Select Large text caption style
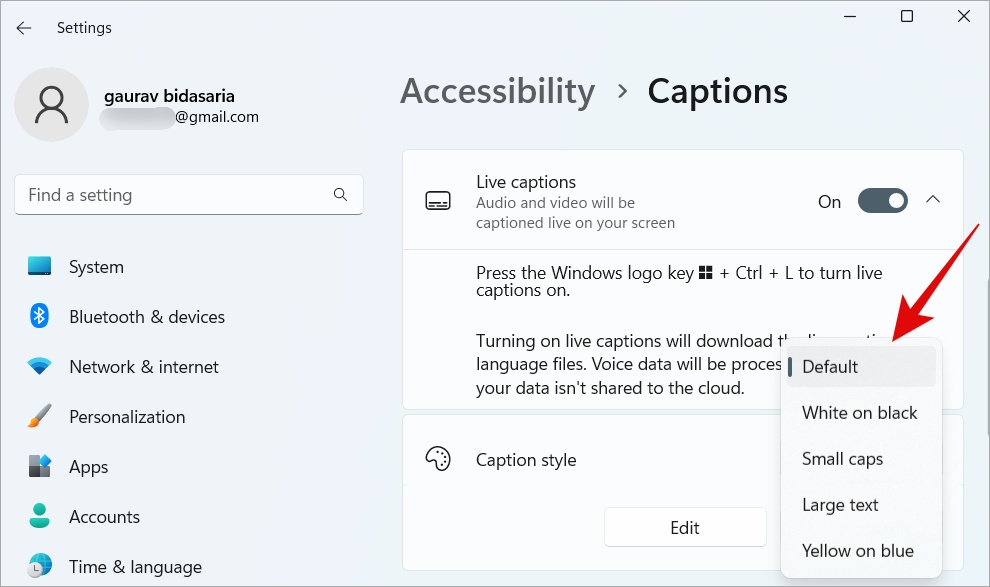 (x=861, y=505)
